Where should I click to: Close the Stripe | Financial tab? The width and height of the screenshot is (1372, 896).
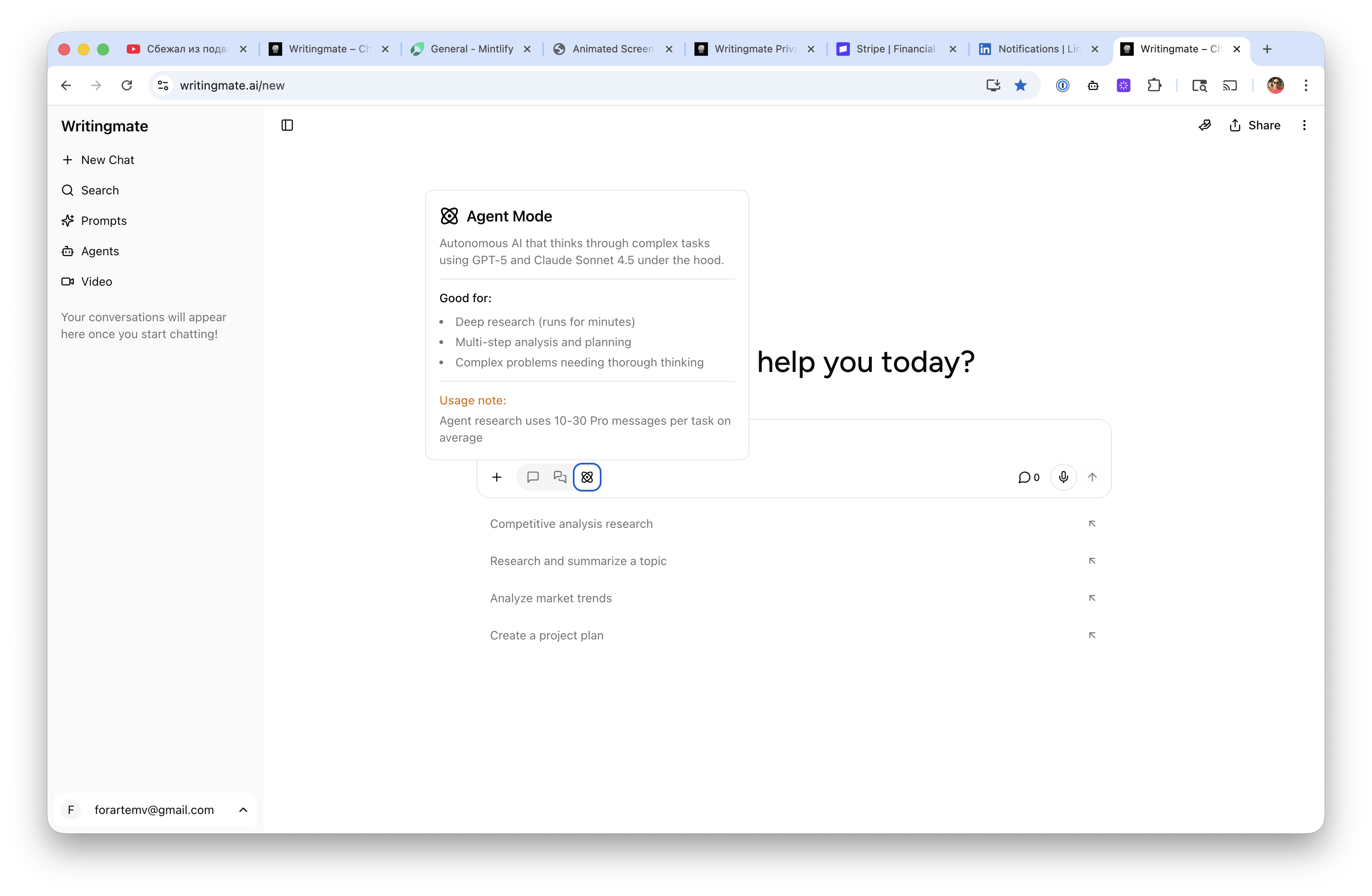pos(953,49)
